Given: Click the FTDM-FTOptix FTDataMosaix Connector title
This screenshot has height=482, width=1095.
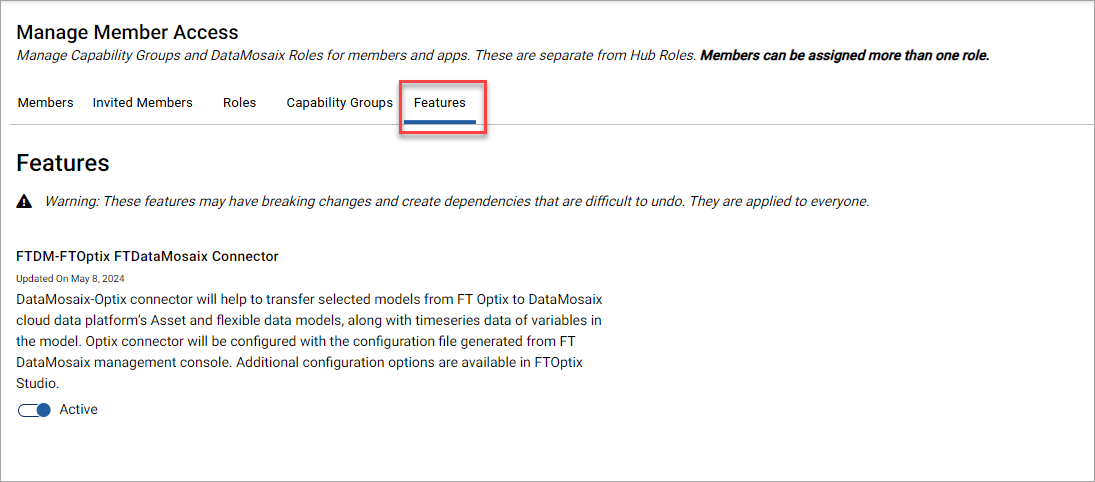Looking at the screenshot, I should (147, 256).
